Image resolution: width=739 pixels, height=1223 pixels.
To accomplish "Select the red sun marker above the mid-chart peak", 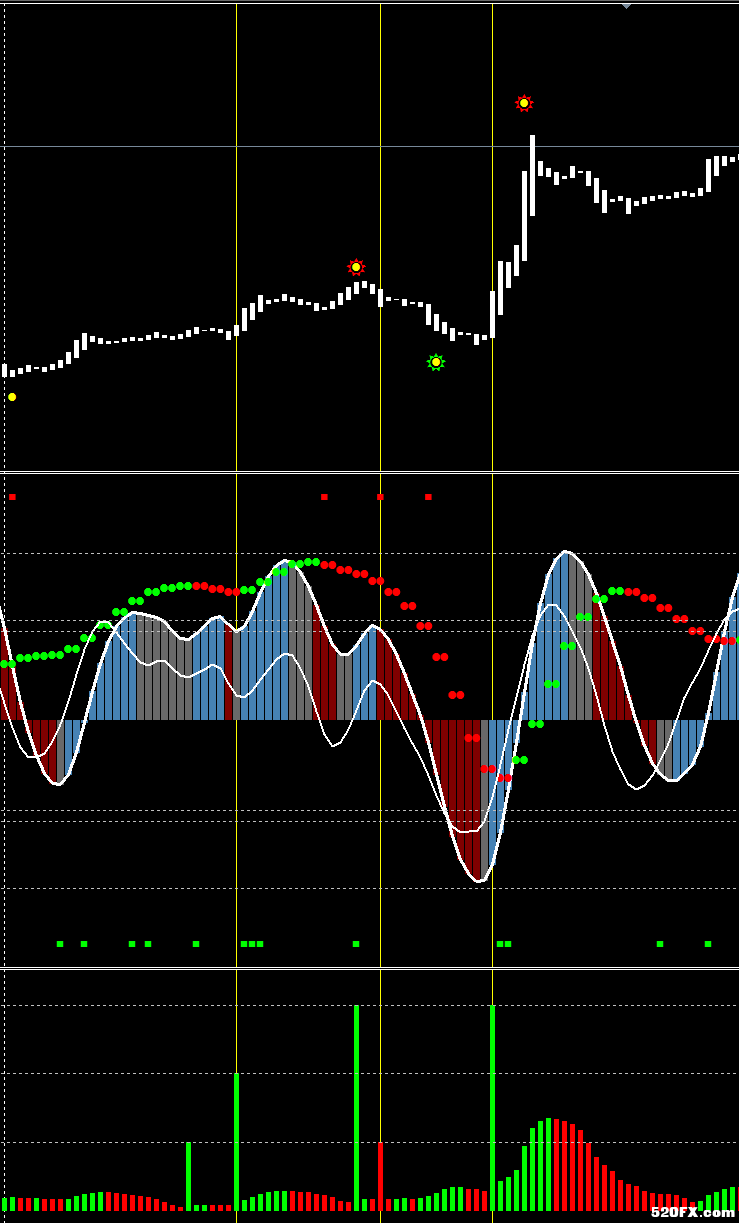I will coord(356,267).
